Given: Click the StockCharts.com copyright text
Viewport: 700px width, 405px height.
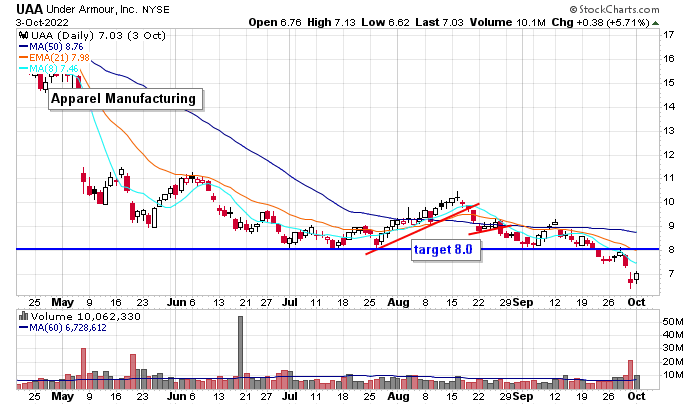Looking at the screenshot, I should click(615, 9).
